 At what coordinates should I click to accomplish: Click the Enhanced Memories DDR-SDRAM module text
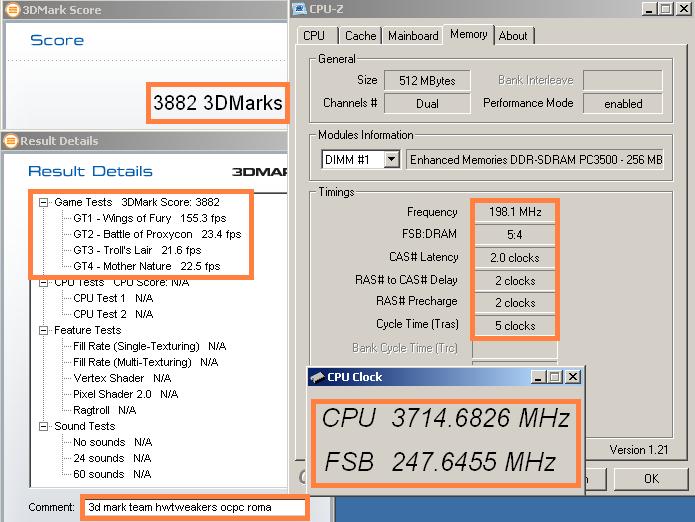[535, 160]
